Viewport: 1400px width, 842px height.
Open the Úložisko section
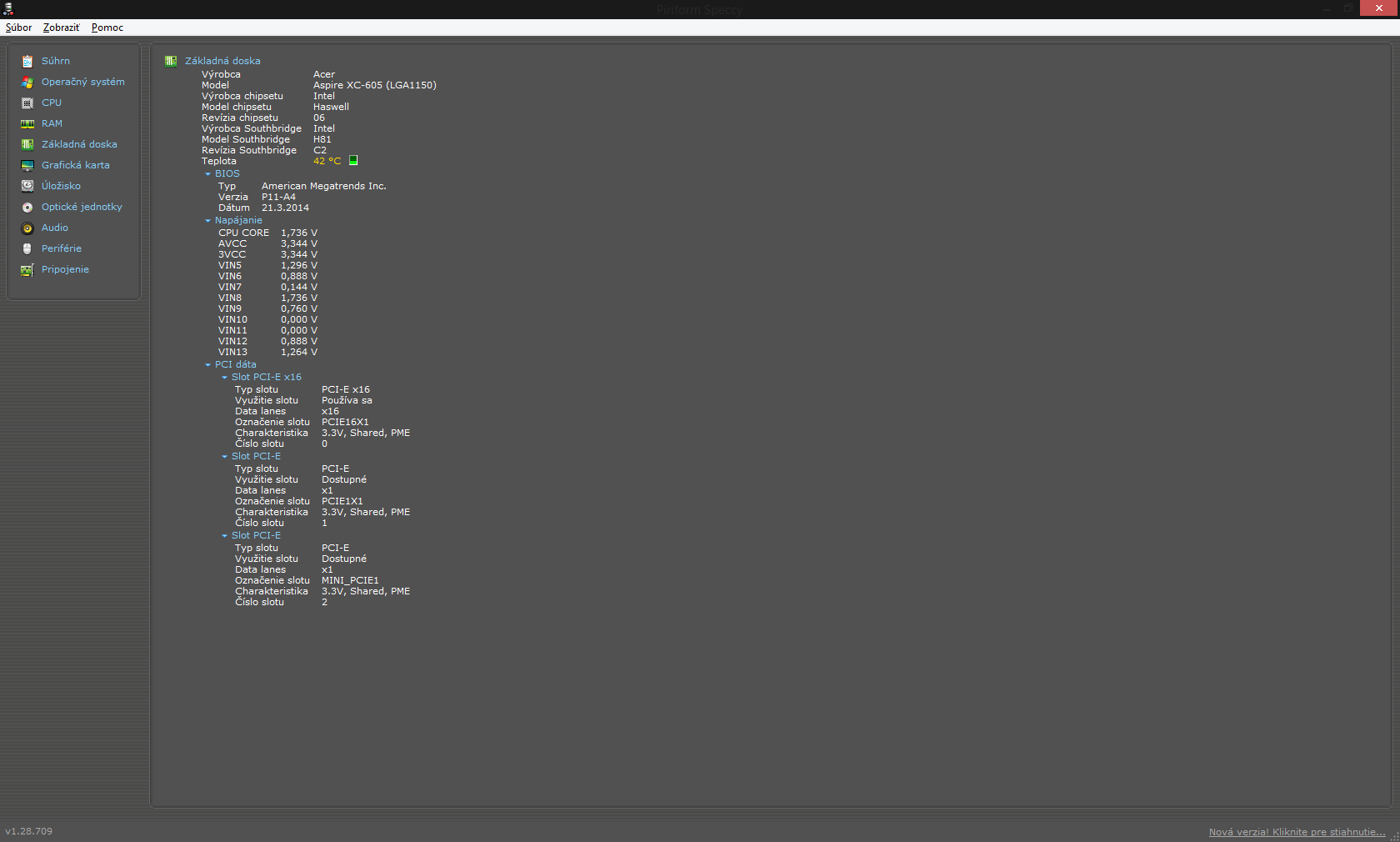(61, 186)
